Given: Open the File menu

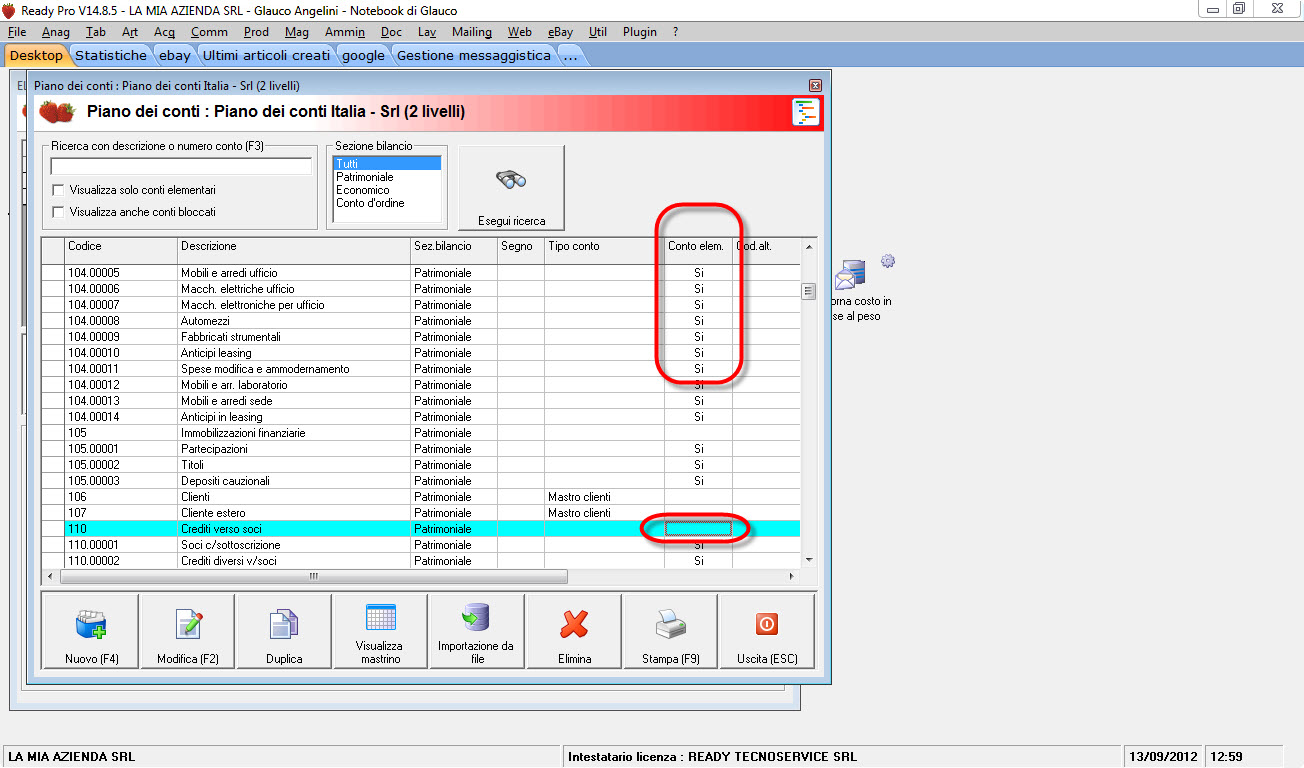Looking at the screenshot, I should [17, 32].
